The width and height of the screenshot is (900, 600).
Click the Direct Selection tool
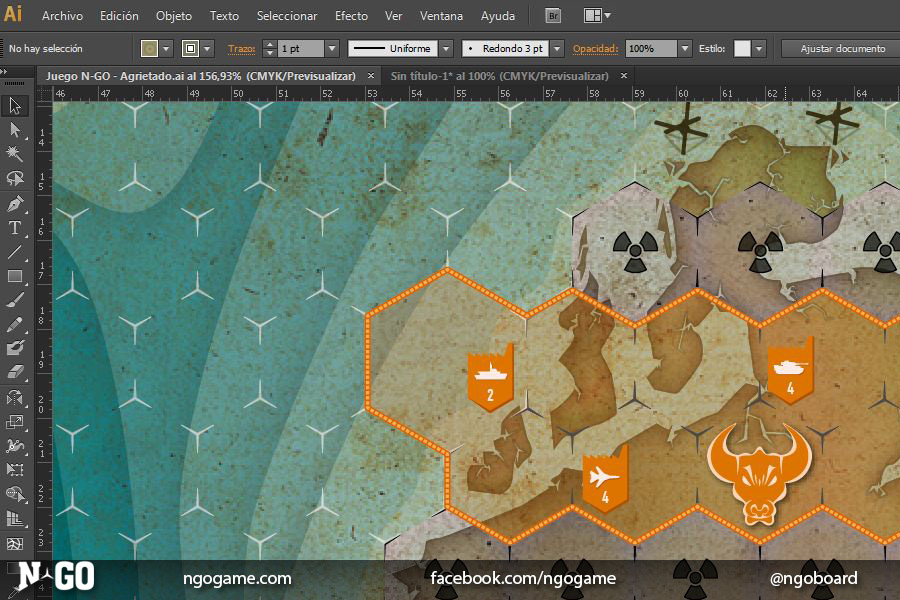pos(15,130)
